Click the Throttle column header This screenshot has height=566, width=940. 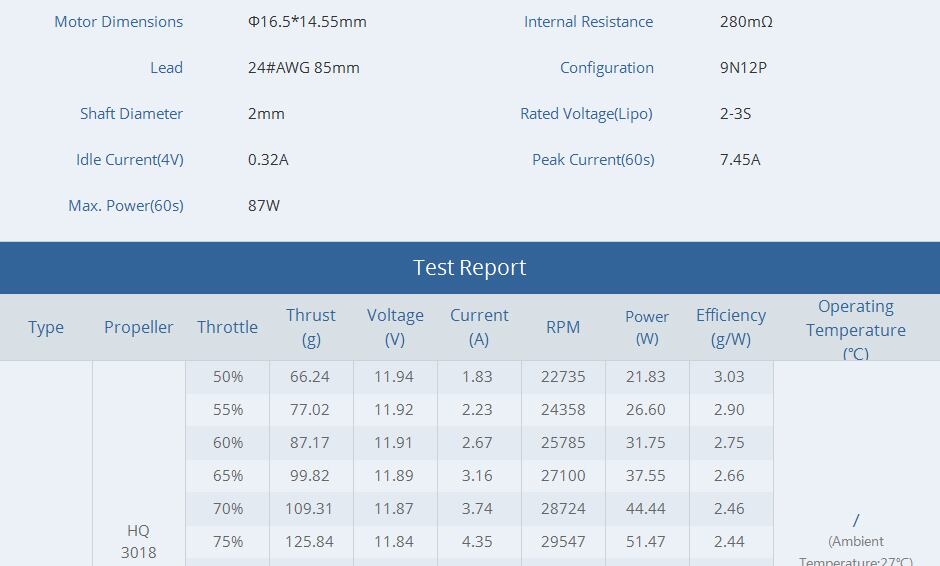pos(227,327)
